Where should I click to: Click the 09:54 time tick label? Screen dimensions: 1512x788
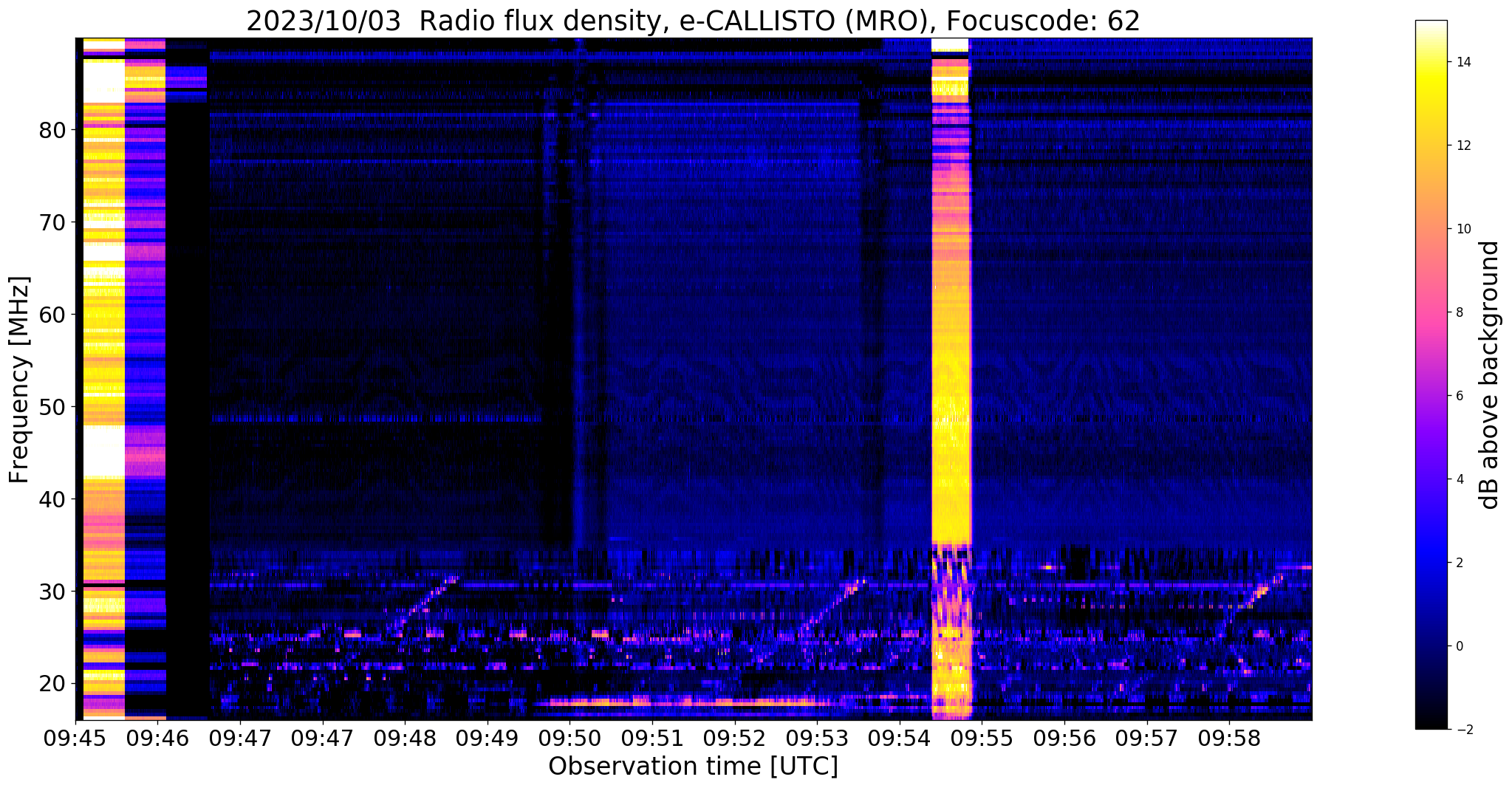900,739
